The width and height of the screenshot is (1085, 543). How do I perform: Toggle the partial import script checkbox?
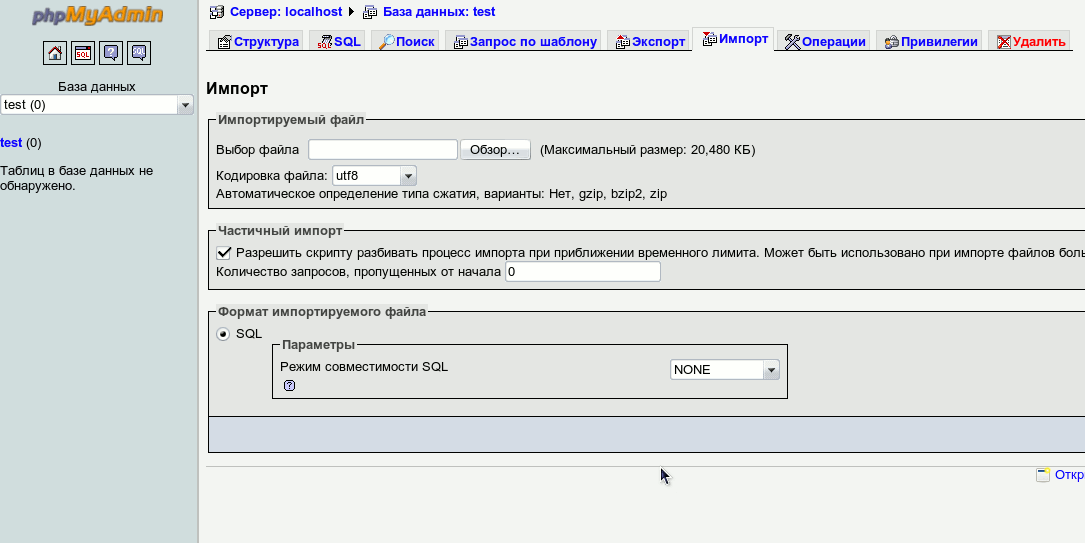224,253
